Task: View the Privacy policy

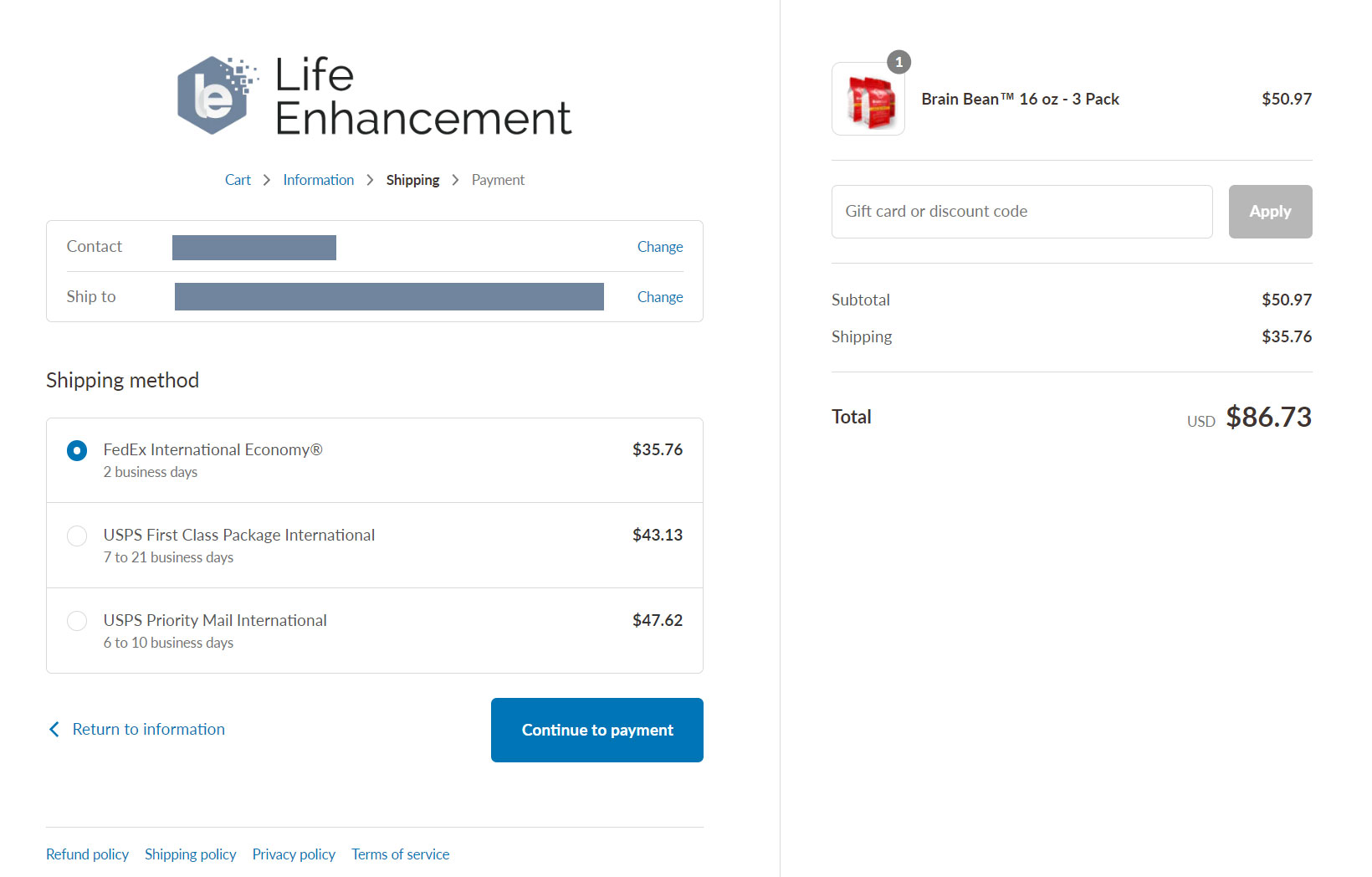Action: point(294,854)
